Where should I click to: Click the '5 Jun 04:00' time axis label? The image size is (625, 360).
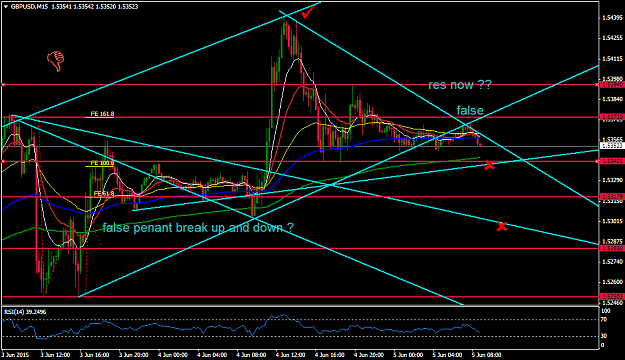pyautogui.click(x=448, y=355)
